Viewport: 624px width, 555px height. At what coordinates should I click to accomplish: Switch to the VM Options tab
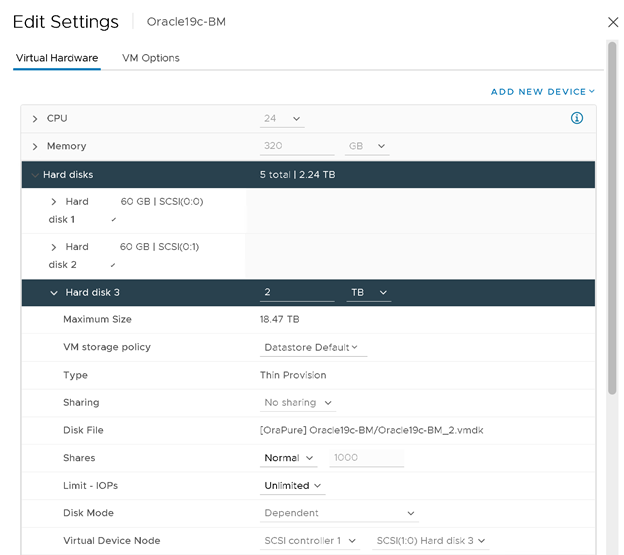pos(151,58)
